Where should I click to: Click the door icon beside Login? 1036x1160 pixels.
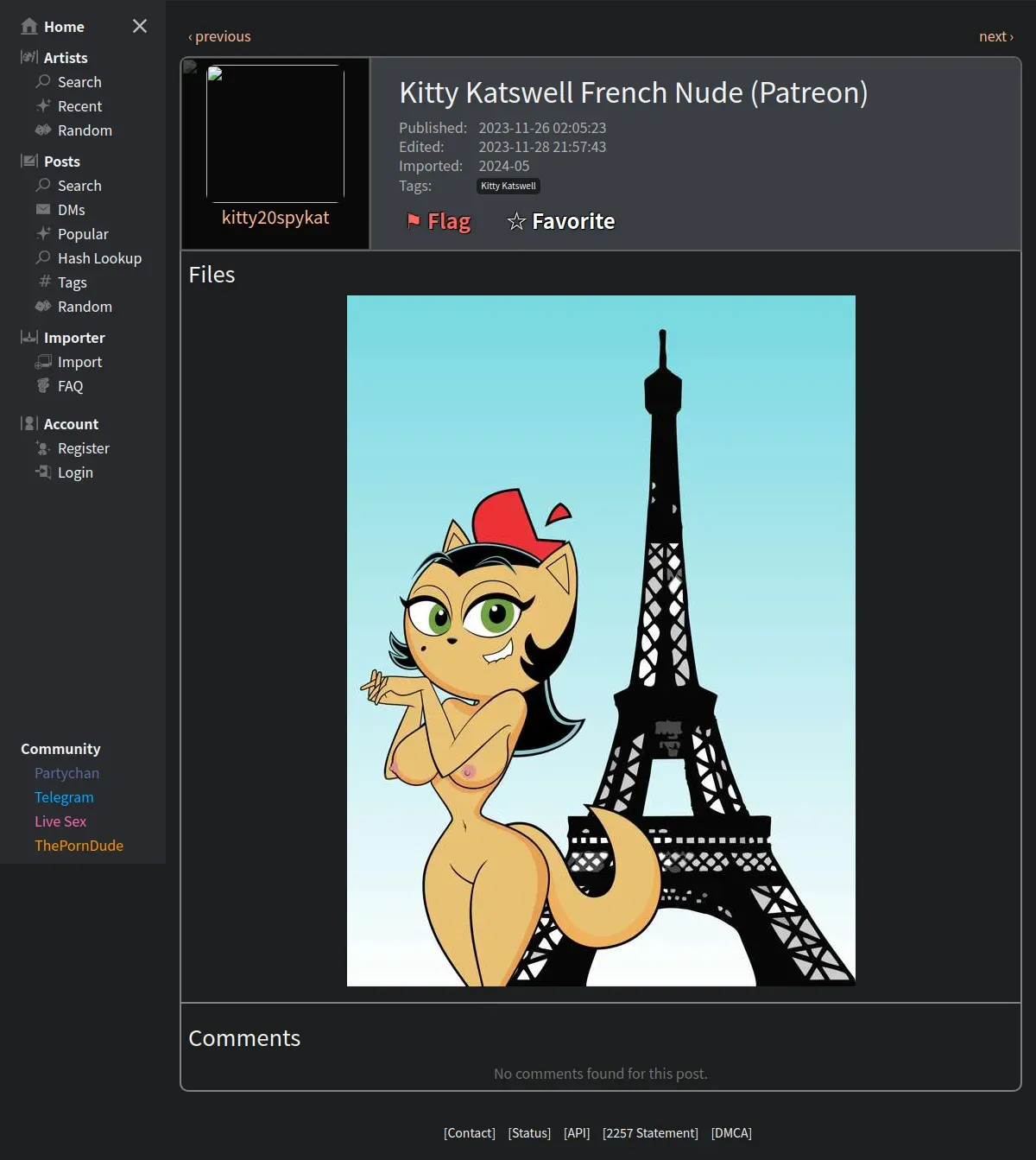(x=43, y=472)
